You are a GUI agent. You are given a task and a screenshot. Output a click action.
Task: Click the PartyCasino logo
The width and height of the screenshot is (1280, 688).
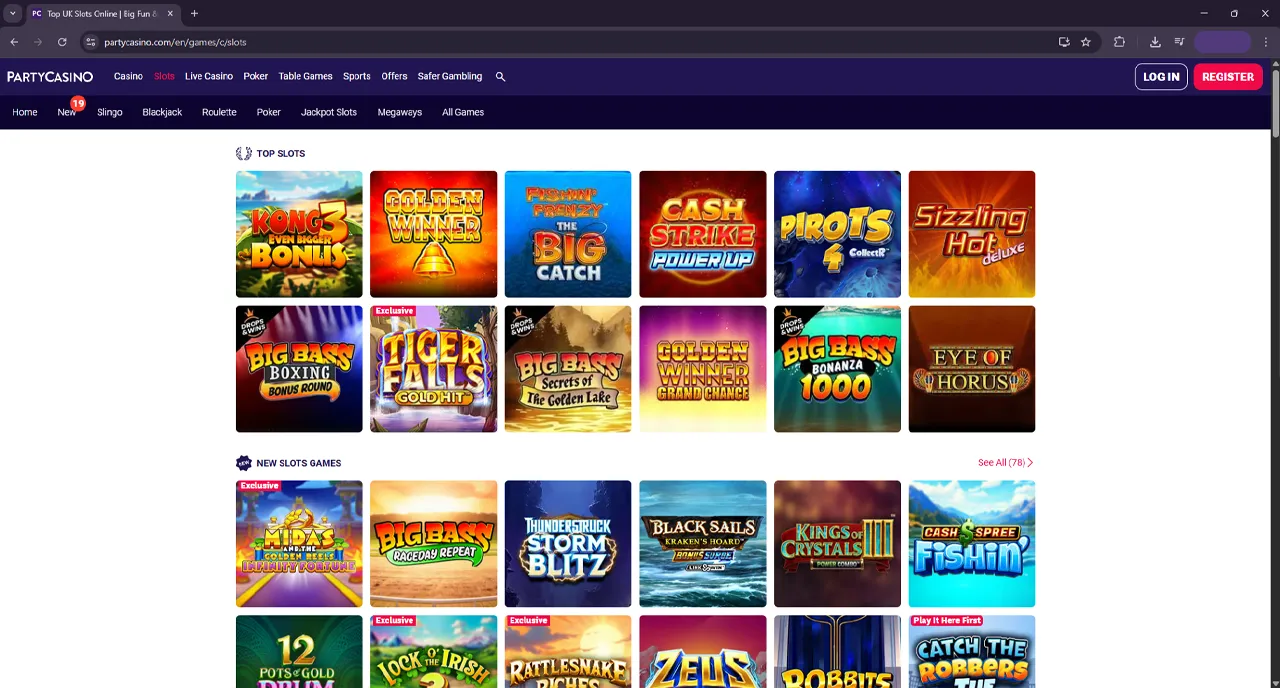tap(50, 77)
